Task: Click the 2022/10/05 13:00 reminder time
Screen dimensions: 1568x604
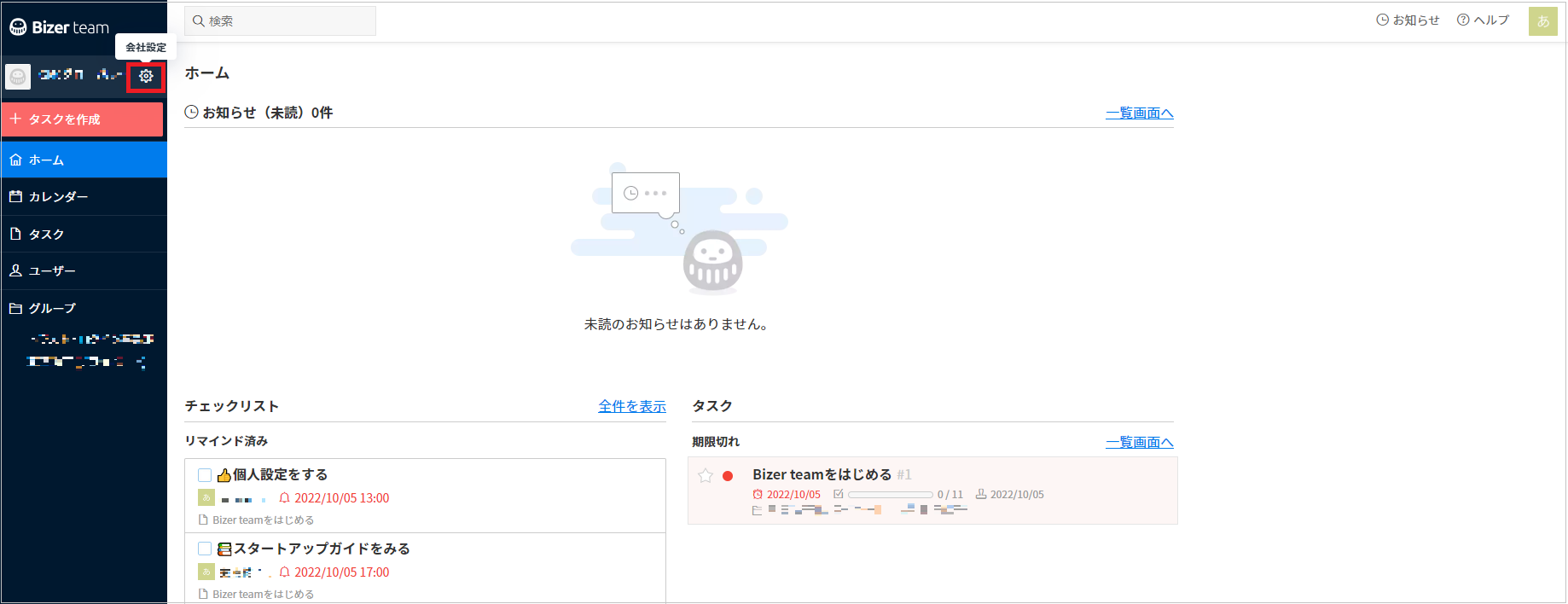Action: pos(341,498)
